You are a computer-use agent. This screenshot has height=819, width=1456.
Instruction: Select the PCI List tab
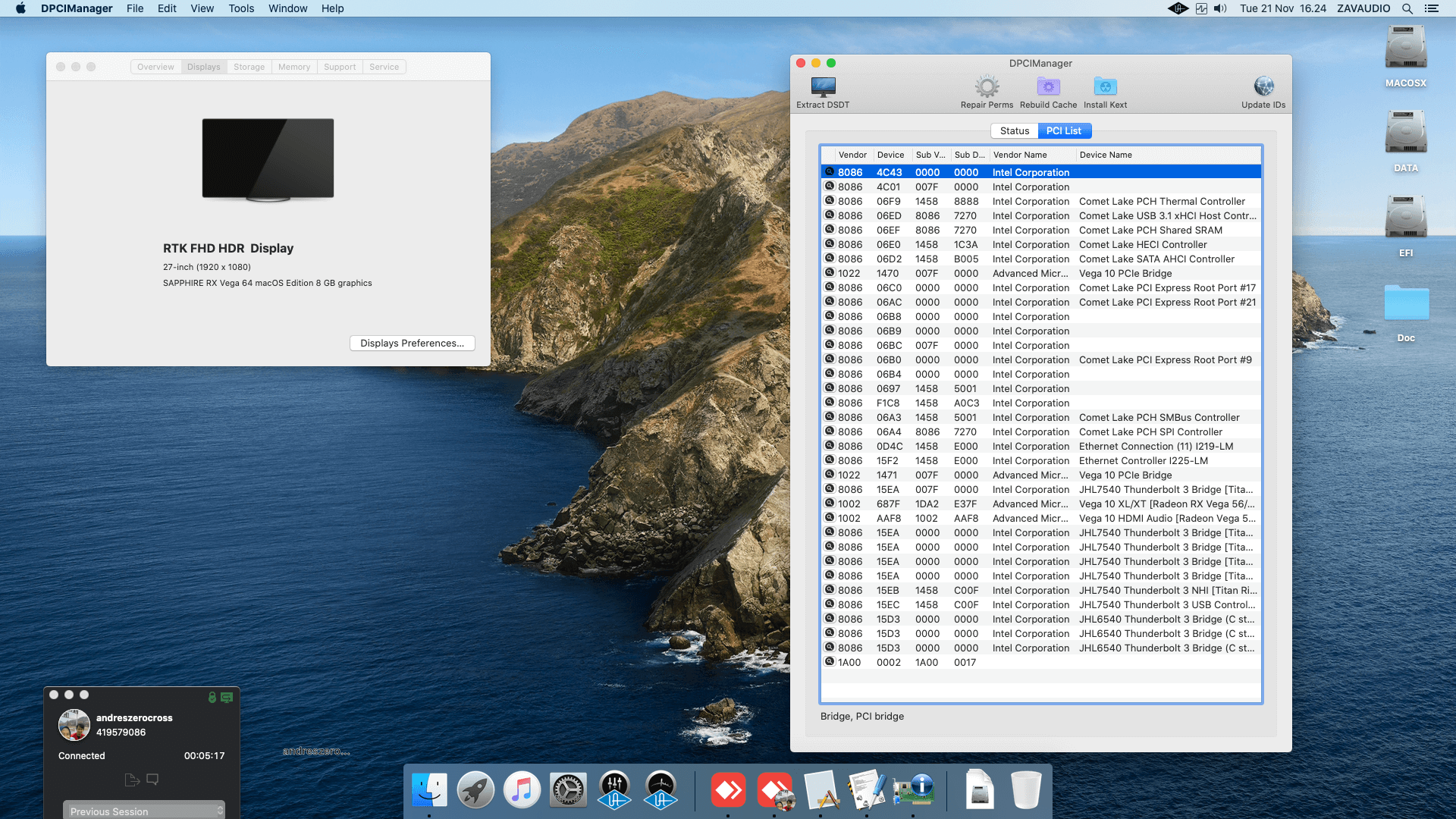point(1064,130)
